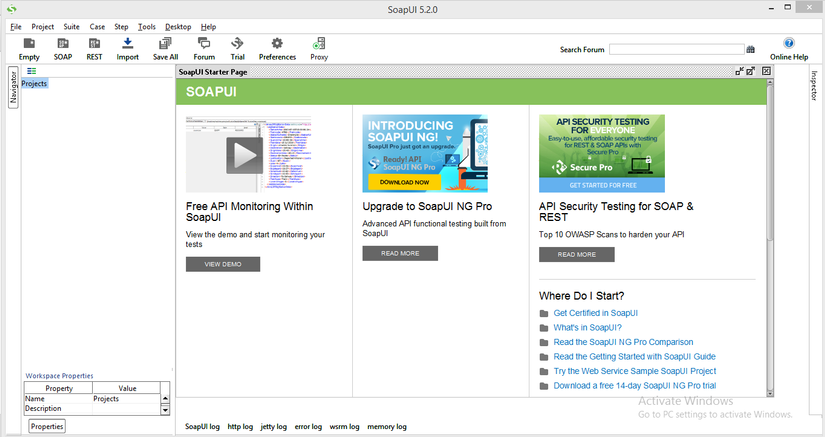
Task: Maximize the starter page internal frame
Action: (x=751, y=71)
